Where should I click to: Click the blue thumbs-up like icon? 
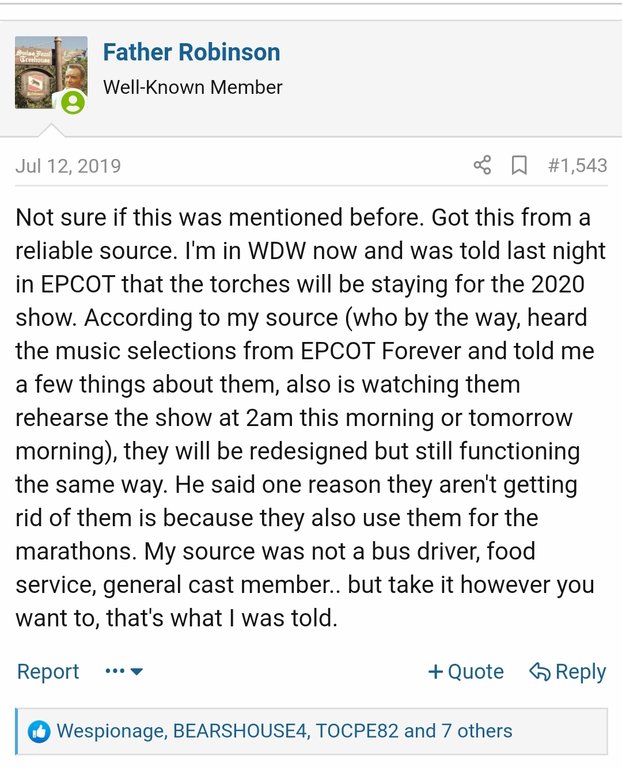[x=39, y=731]
